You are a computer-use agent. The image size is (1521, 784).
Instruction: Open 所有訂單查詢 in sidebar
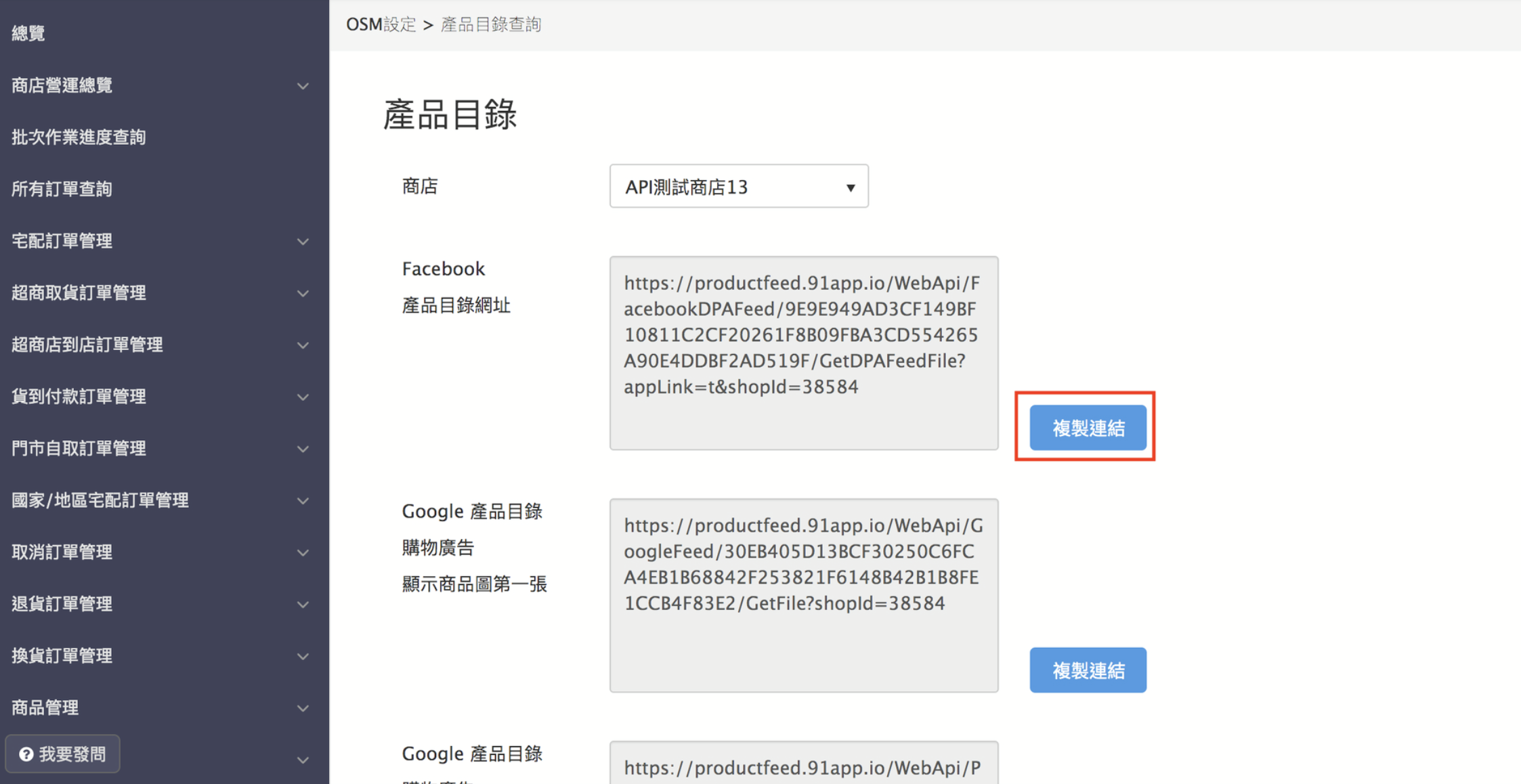coord(62,189)
